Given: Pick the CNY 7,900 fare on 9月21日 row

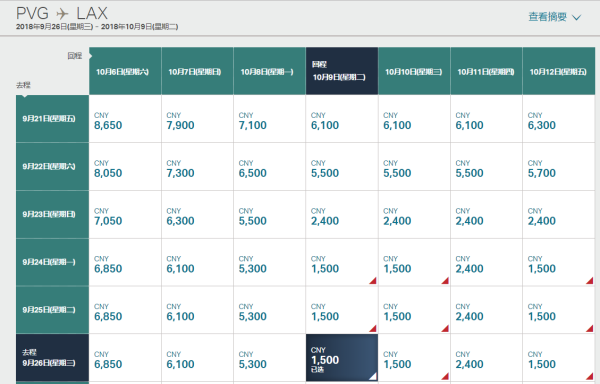Looking at the screenshot, I should tap(197, 119).
